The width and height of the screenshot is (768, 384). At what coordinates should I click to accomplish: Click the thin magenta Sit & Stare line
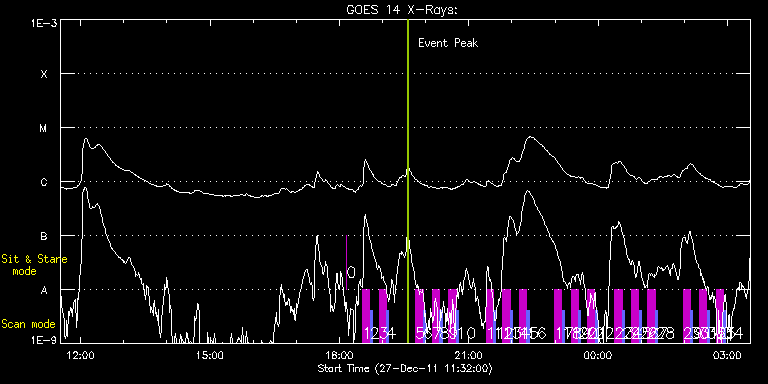pos(346,263)
